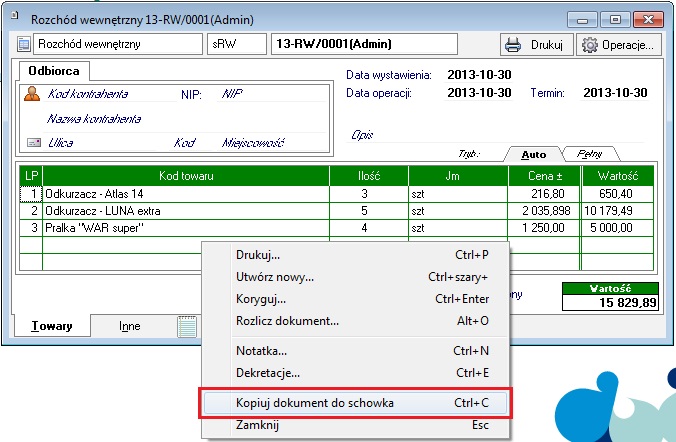Click the Rozchód wewnętrzny document type field
676x442 pixels.
118,44
